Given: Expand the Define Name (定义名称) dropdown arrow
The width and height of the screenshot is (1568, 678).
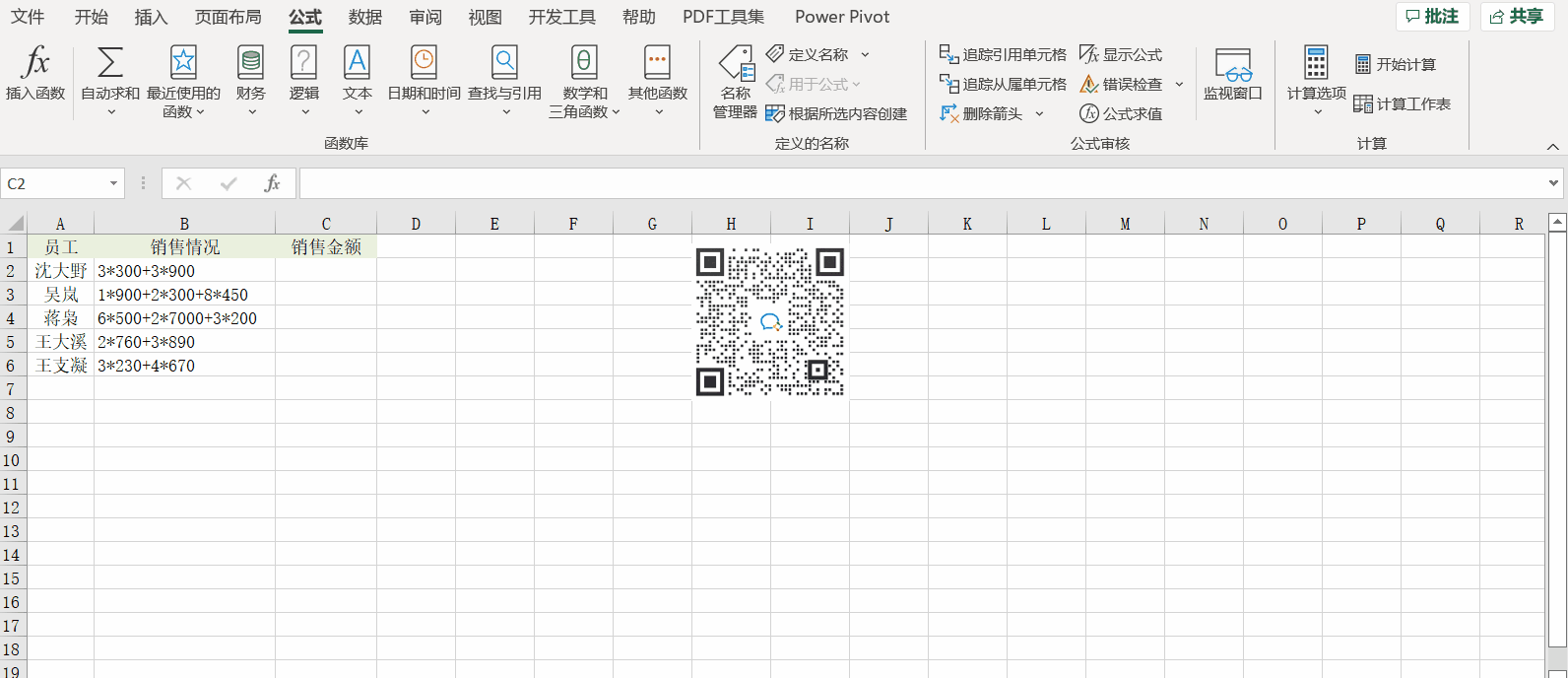Looking at the screenshot, I should coord(865,54).
